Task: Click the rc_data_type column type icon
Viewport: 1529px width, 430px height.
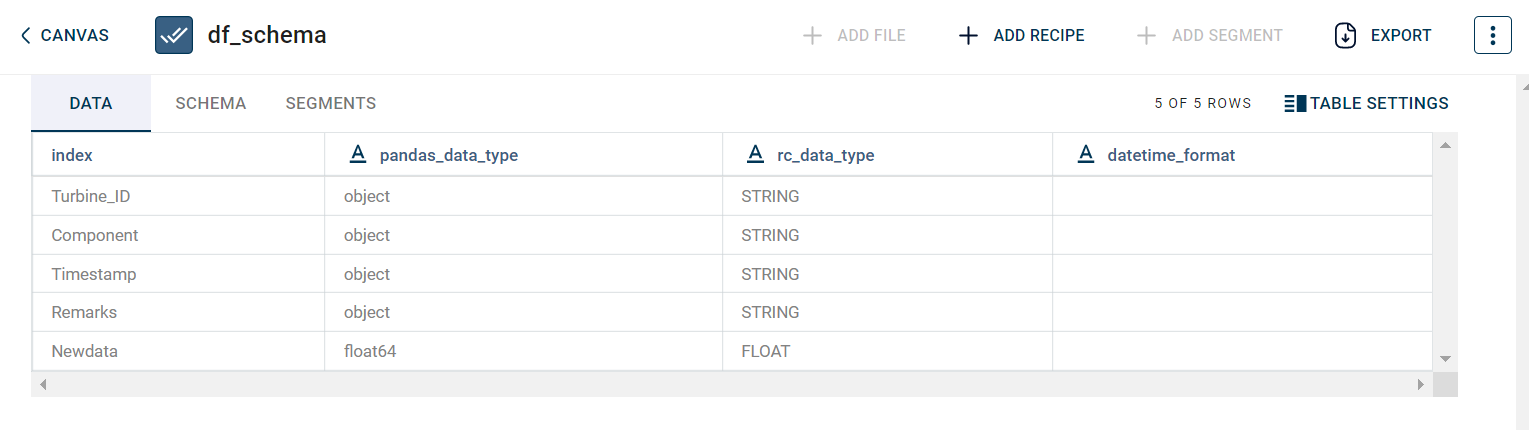Action: 756,155
